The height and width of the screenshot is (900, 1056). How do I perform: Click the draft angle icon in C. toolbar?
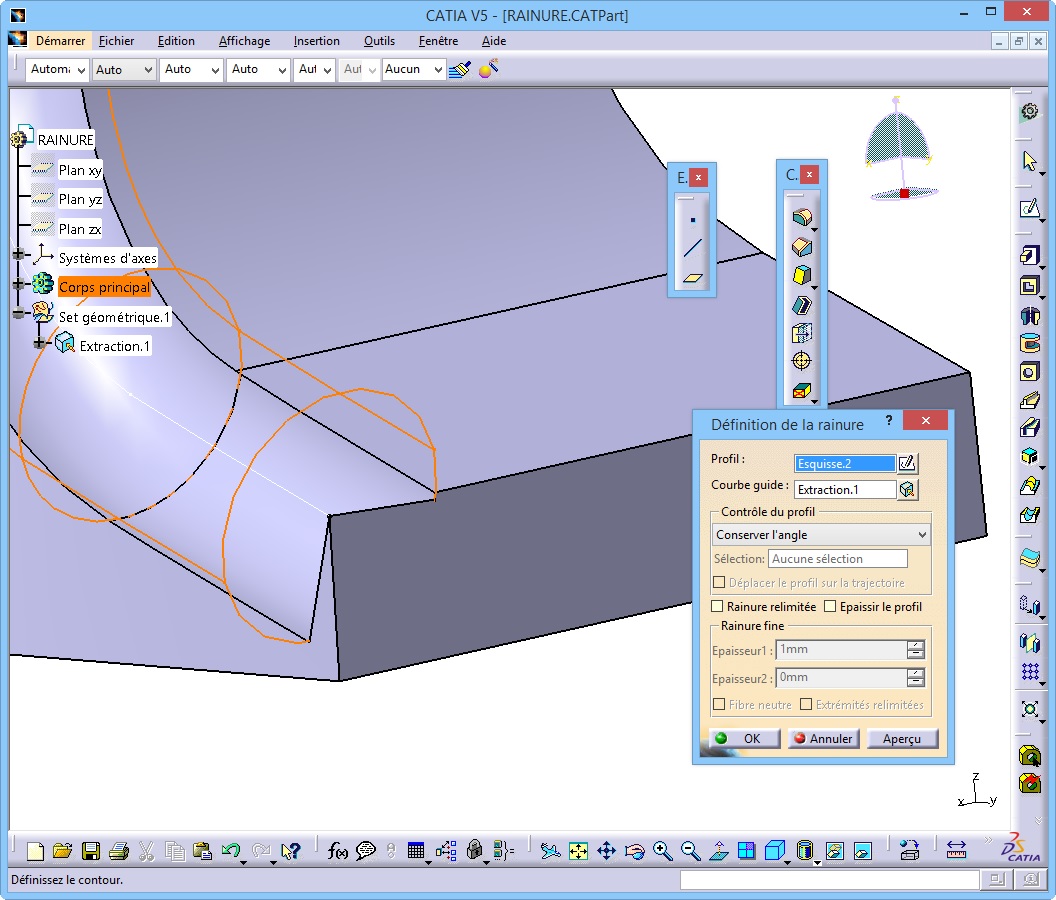coord(801,276)
